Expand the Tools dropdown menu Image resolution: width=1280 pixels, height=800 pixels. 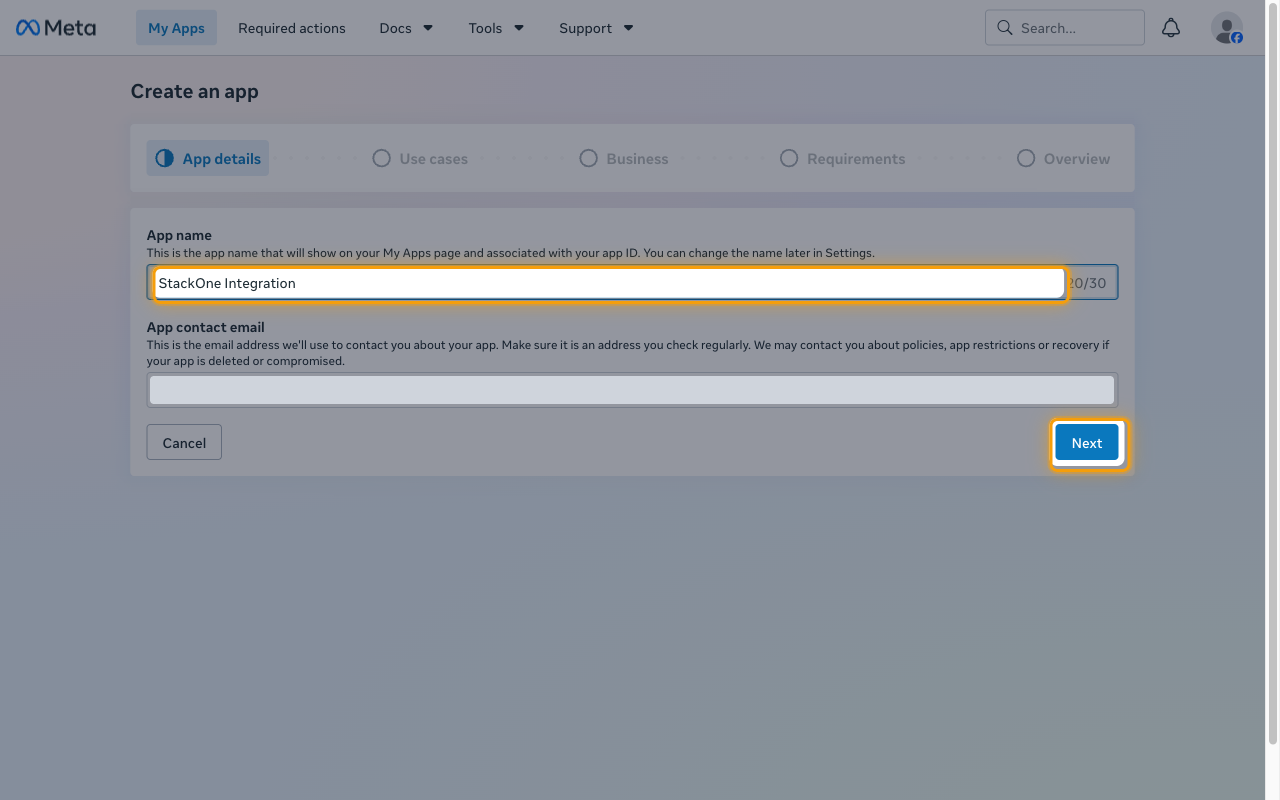pyautogui.click(x=496, y=28)
